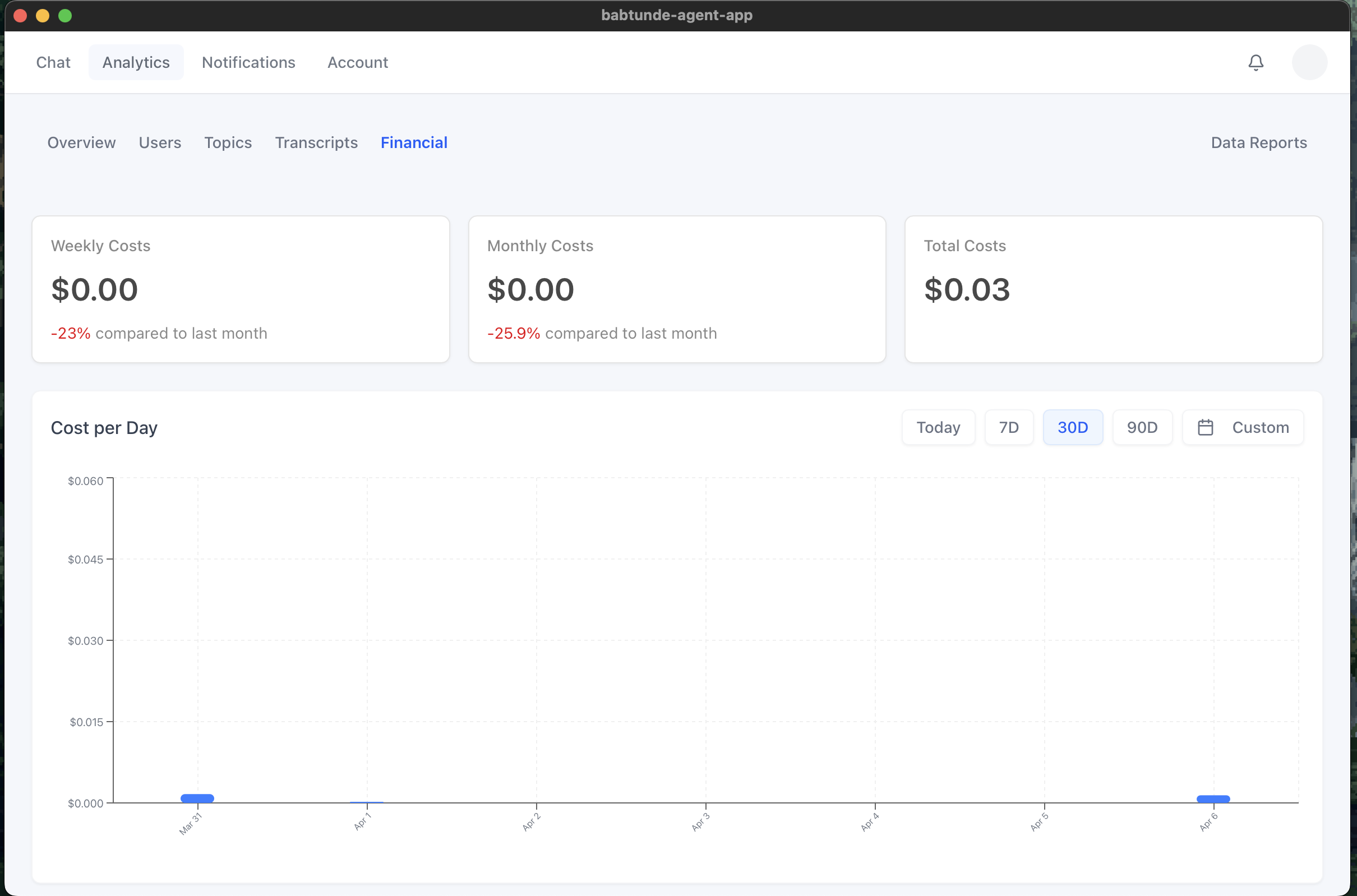Set chart range to 7D
The height and width of the screenshot is (896, 1357).
coord(1008,427)
